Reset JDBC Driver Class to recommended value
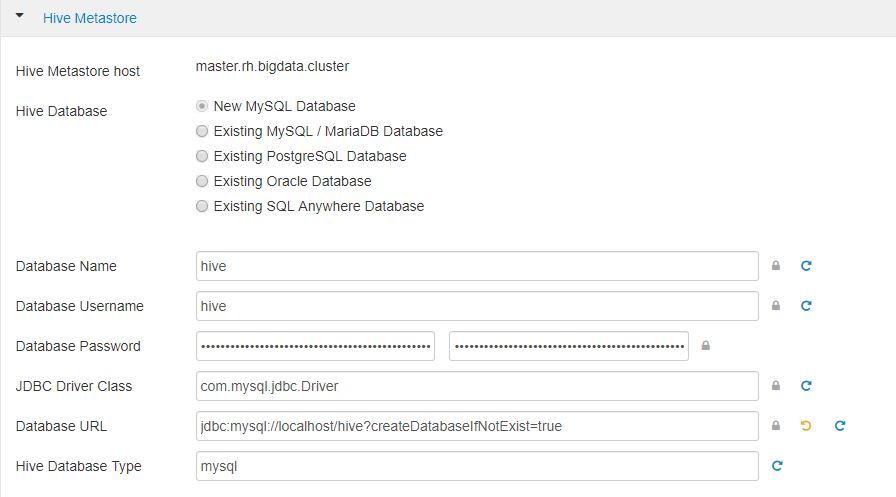Image resolution: width=896 pixels, height=497 pixels. coord(806,386)
